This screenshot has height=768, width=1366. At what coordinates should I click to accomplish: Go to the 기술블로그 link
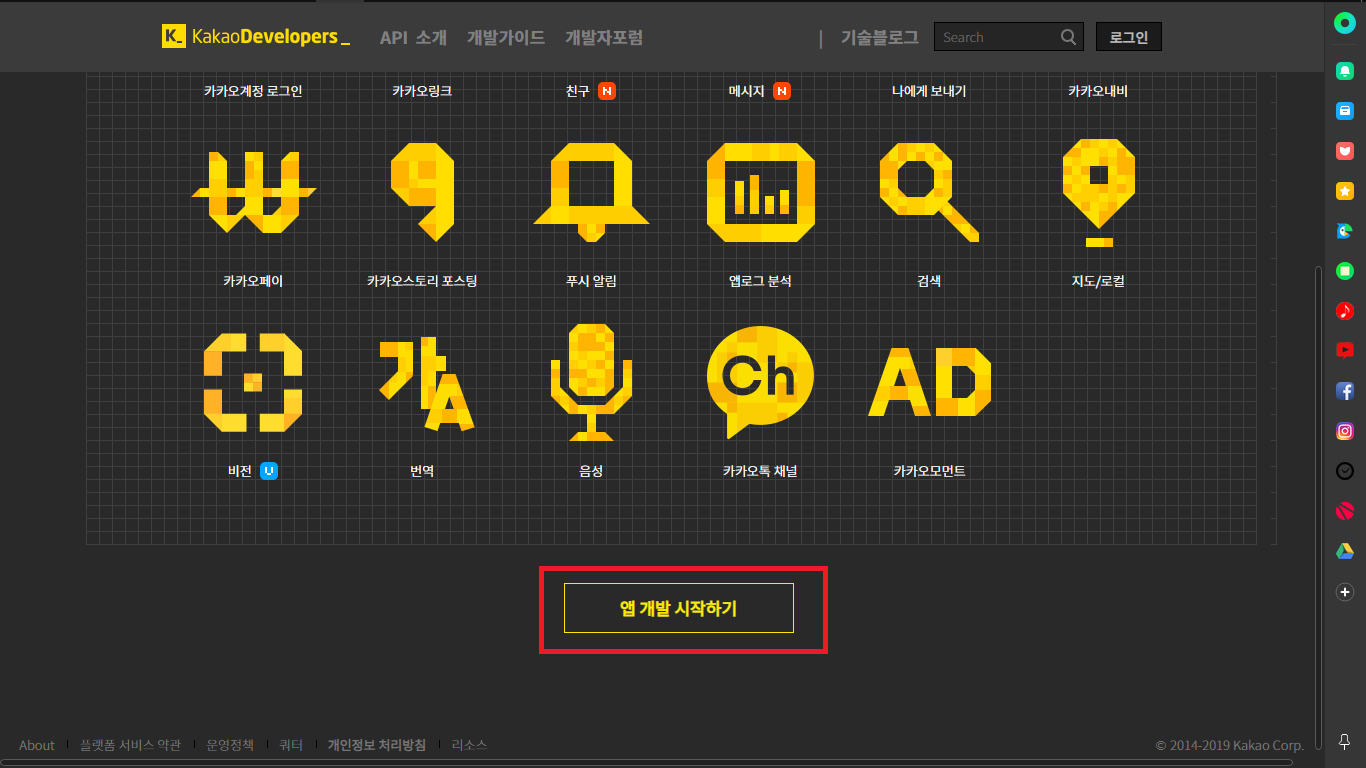(880, 37)
